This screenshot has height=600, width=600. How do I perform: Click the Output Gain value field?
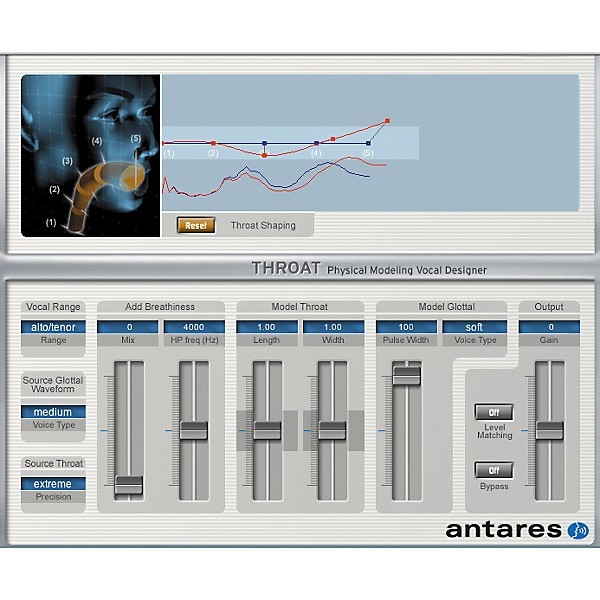pyautogui.click(x=549, y=327)
